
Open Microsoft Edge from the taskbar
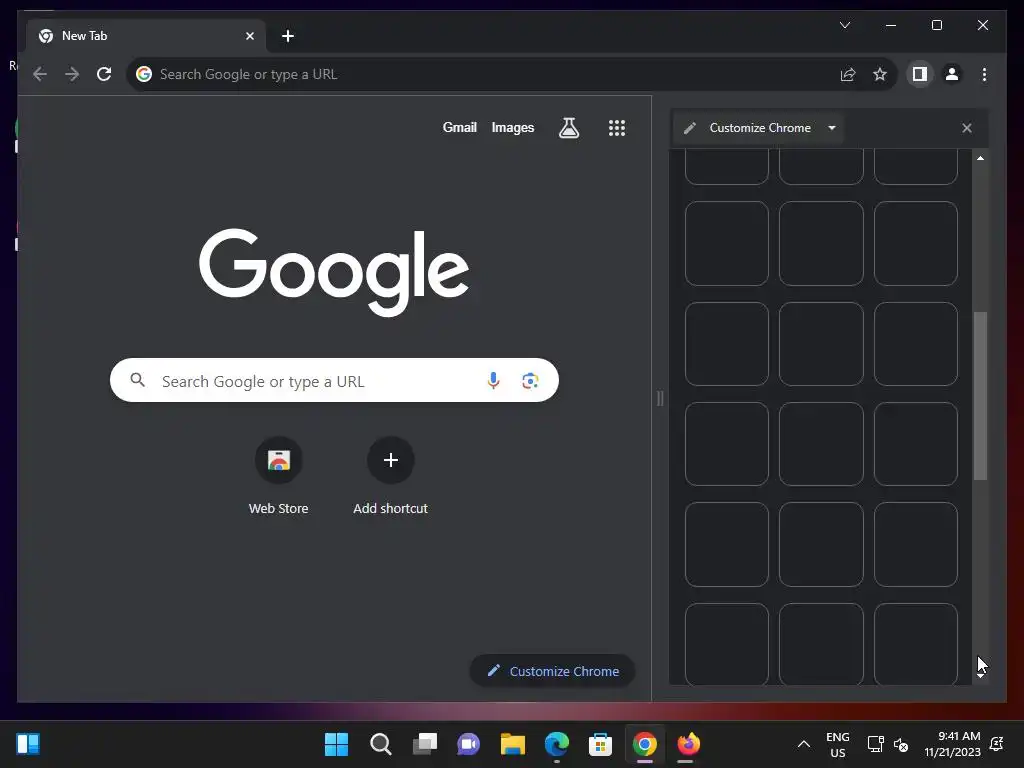point(556,744)
